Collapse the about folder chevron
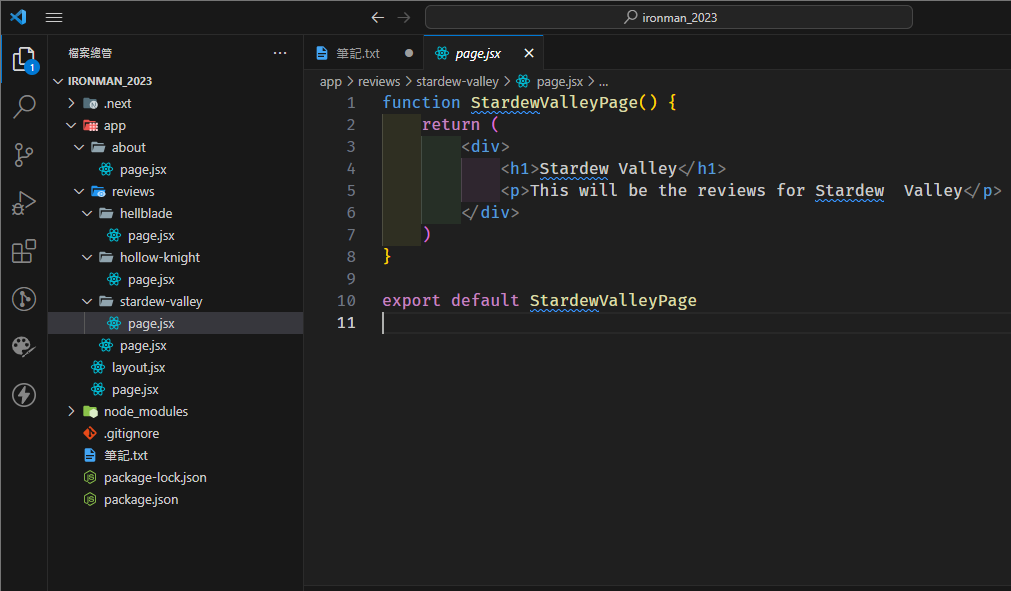Viewport: 1011px width, 591px height. pos(79,147)
